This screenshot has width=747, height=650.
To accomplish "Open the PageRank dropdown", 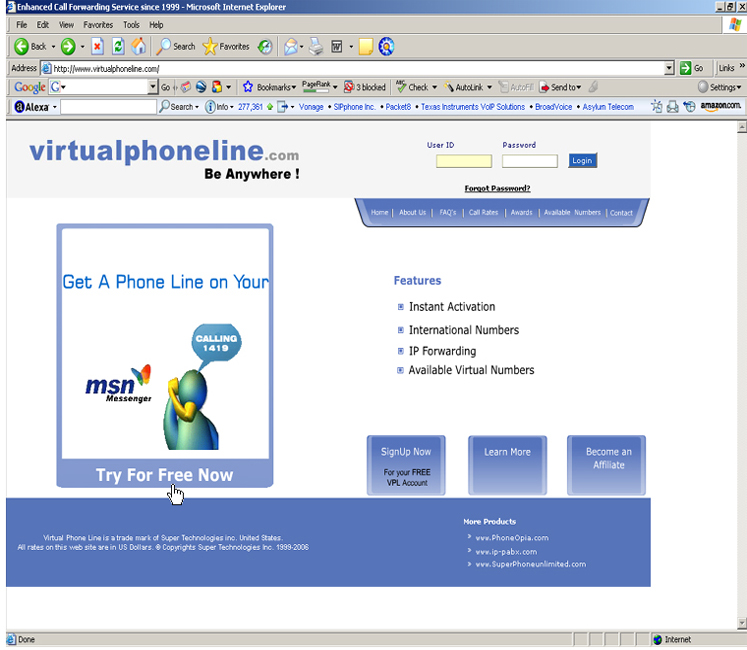I will click(x=335, y=87).
